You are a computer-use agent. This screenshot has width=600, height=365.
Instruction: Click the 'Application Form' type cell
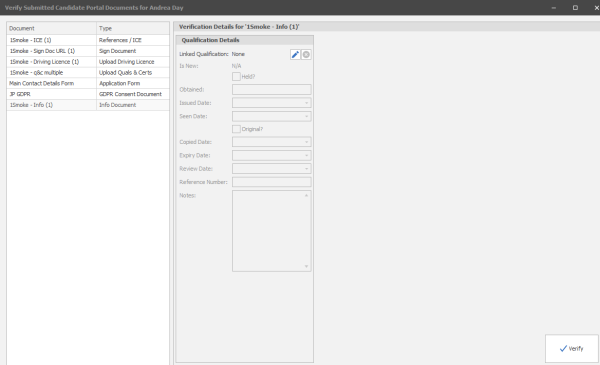tap(133, 83)
